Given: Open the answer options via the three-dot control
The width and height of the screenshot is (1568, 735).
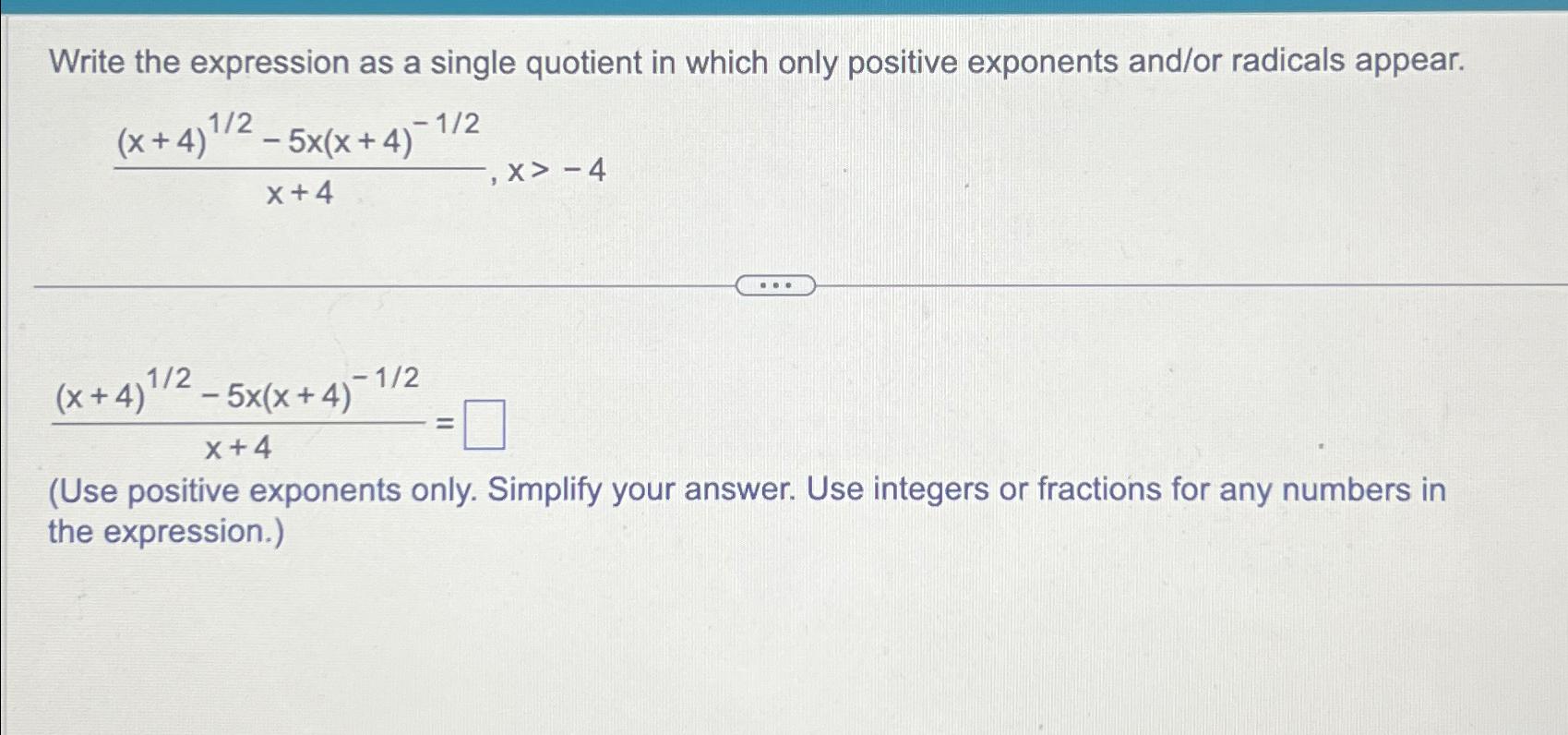Looking at the screenshot, I should click(776, 284).
